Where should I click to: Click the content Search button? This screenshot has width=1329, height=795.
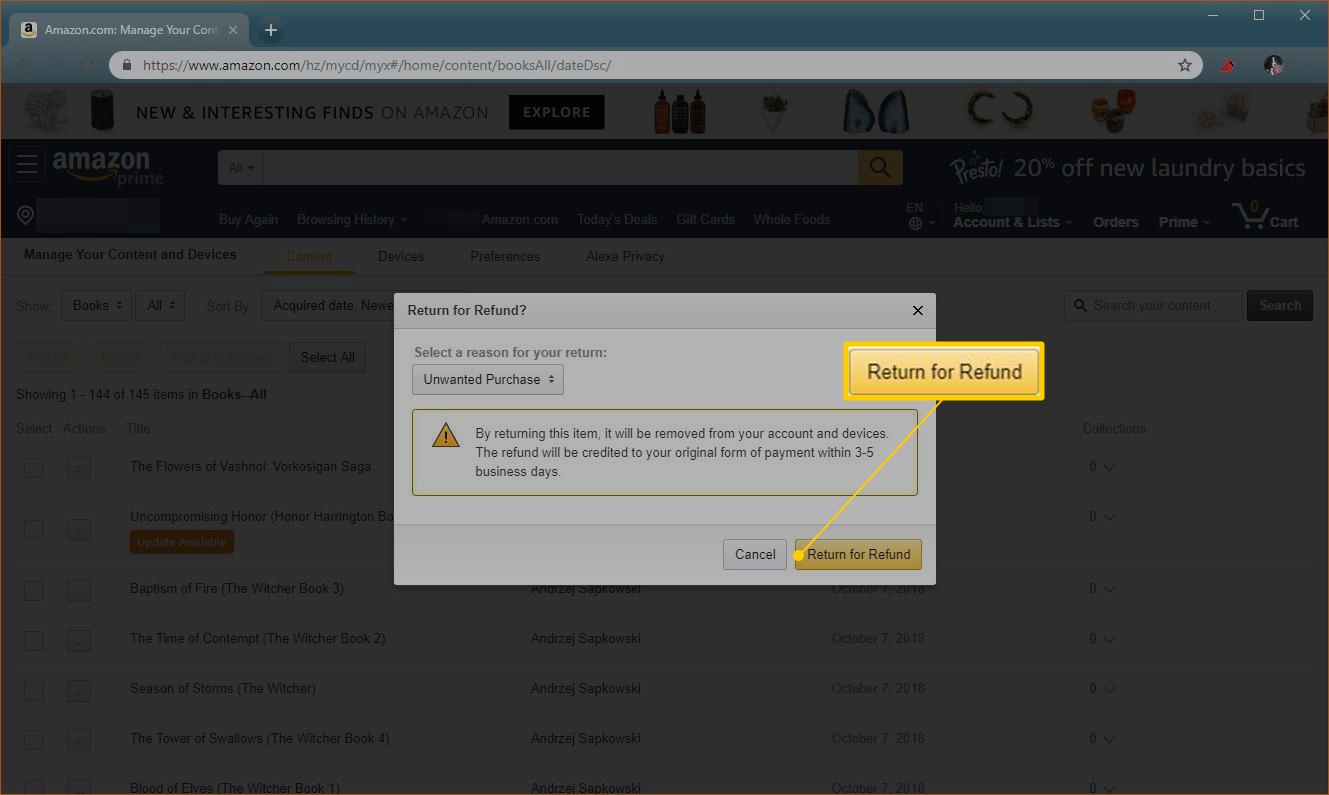[x=1280, y=306]
